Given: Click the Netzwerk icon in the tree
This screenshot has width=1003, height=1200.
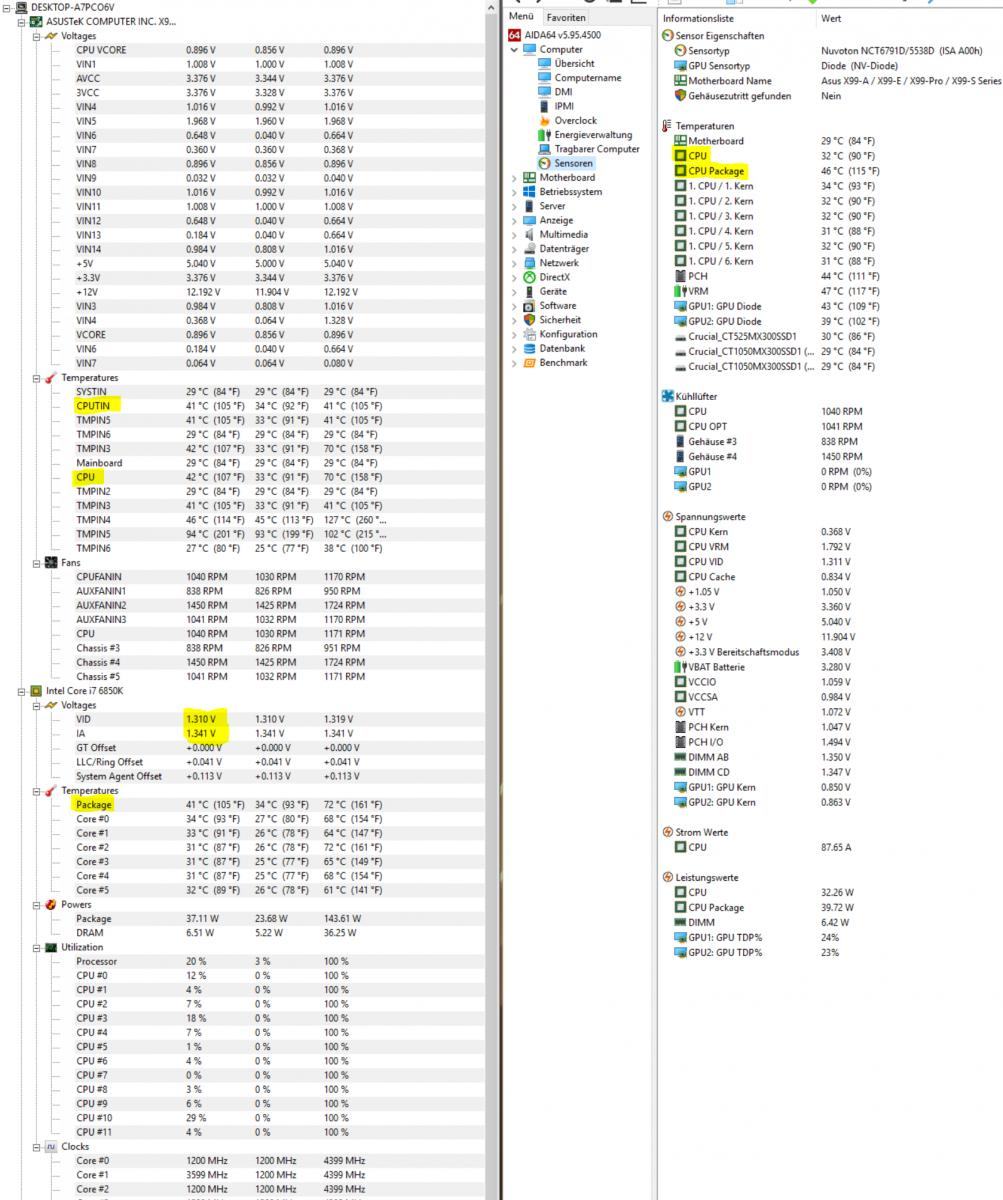Looking at the screenshot, I should [530, 263].
